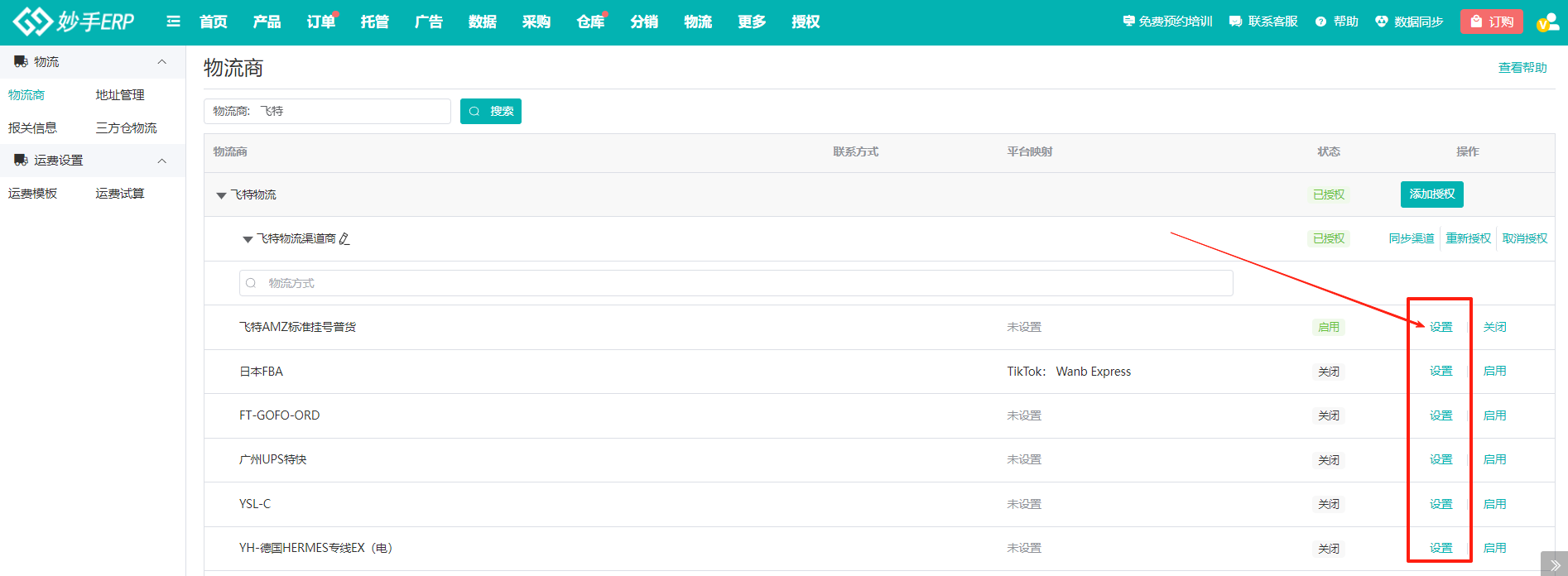Select 运费模板 in sidebar
This screenshot has height=576, width=1568.
[33, 193]
